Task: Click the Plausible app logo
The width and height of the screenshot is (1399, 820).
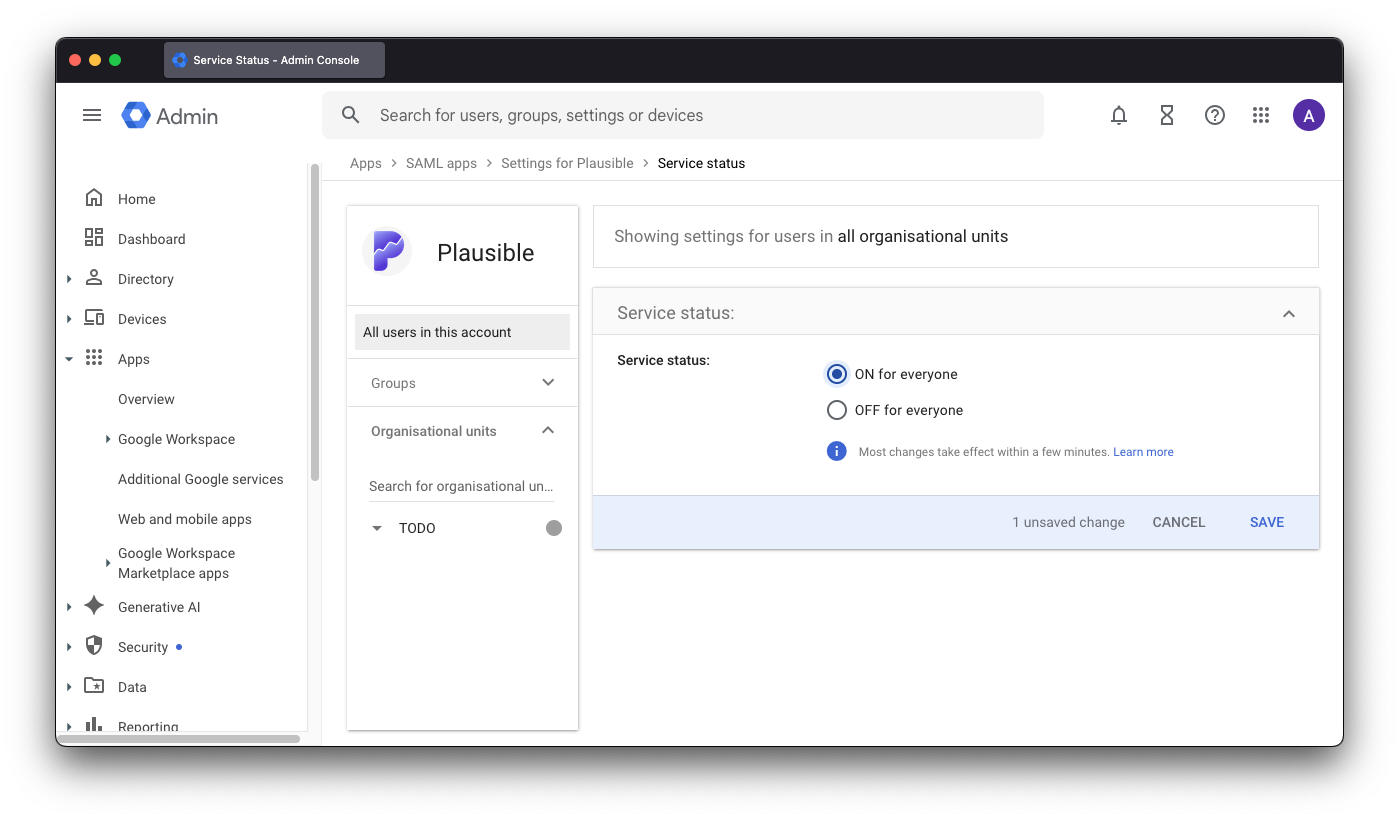Action: point(387,251)
